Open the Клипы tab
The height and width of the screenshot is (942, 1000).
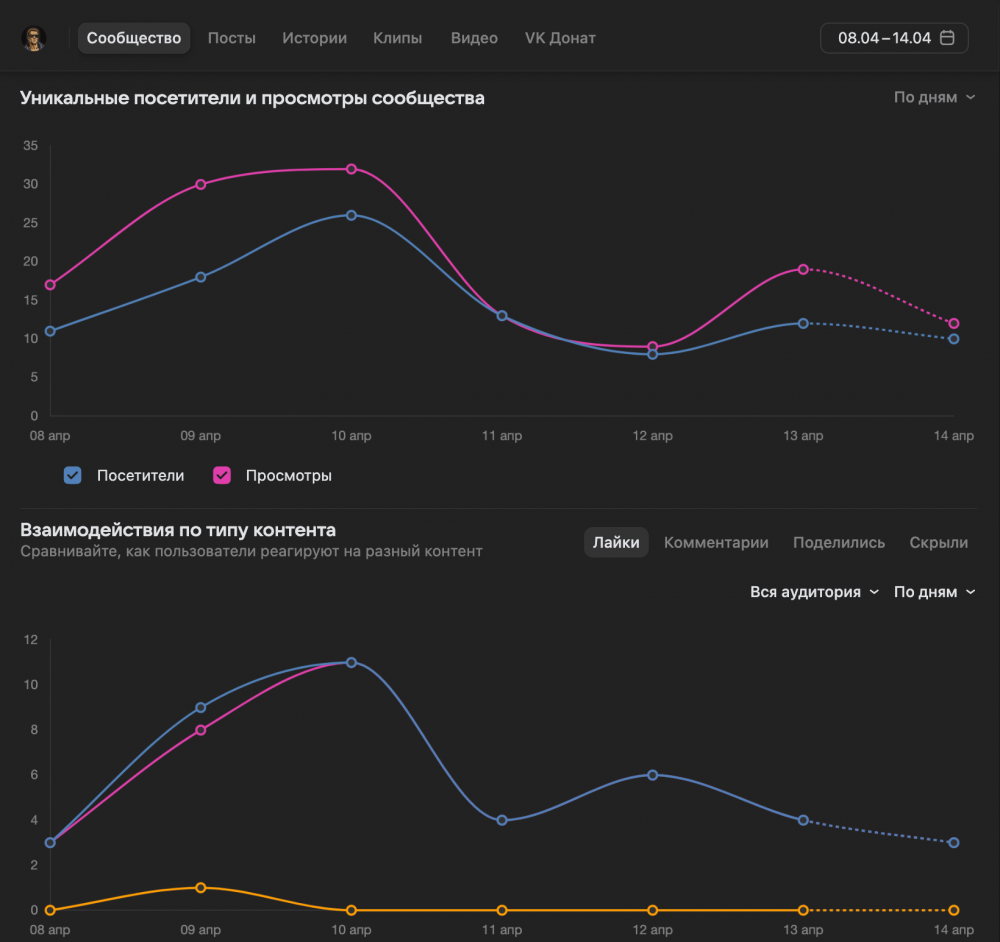[397, 38]
